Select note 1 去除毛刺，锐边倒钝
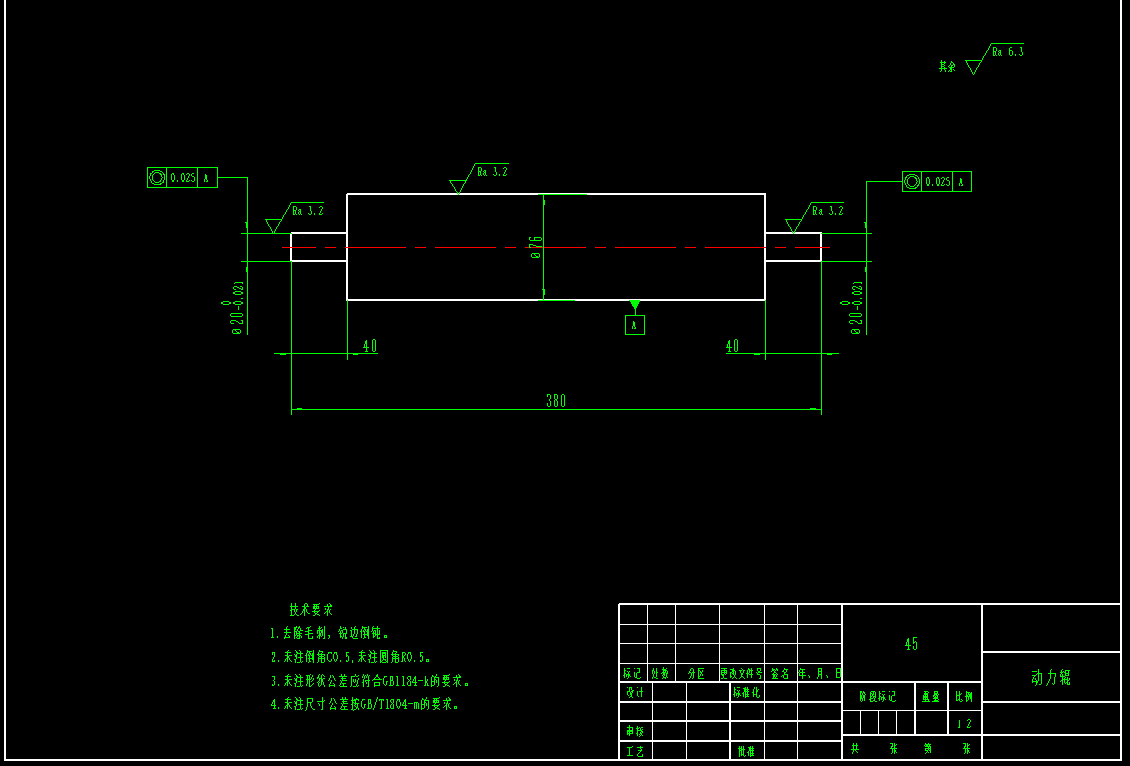This screenshot has width=1130, height=766. point(331,633)
